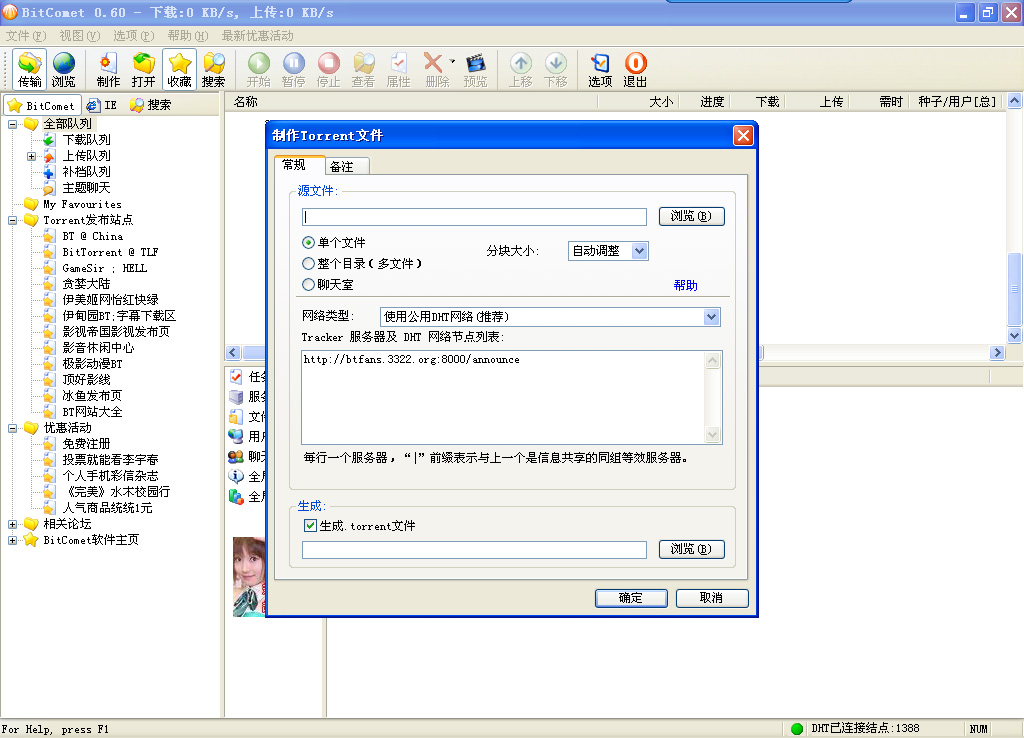Screen dimensions: 1024x738
Task: Click the 停止 stop task icon
Action: [328, 69]
